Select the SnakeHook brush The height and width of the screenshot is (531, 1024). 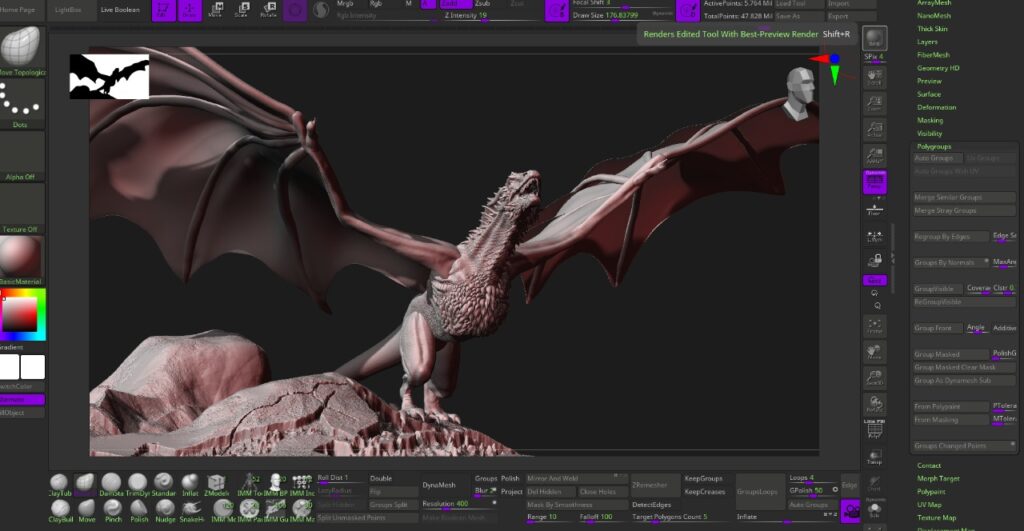(x=191, y=511)
